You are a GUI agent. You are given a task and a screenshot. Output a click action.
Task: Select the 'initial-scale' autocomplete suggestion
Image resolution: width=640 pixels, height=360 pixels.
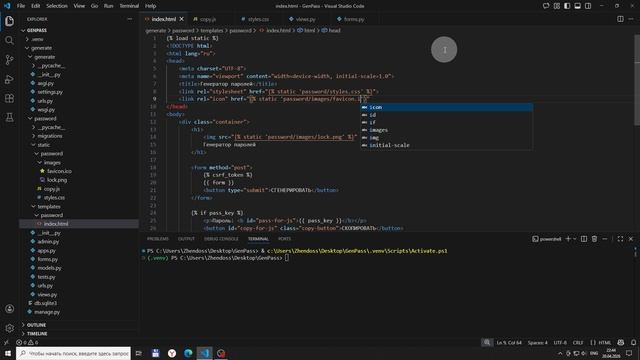click(446, 145)
